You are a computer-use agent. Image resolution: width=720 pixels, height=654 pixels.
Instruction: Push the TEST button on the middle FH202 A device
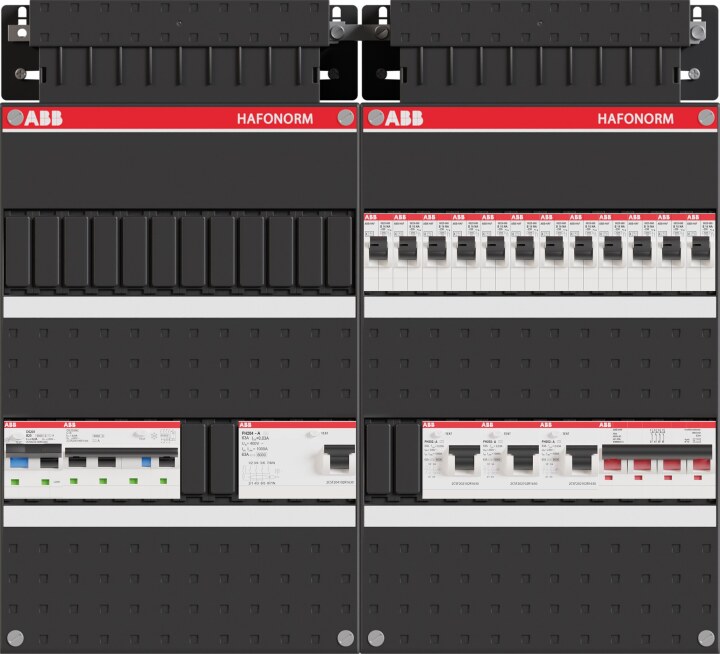pos(495,434)
